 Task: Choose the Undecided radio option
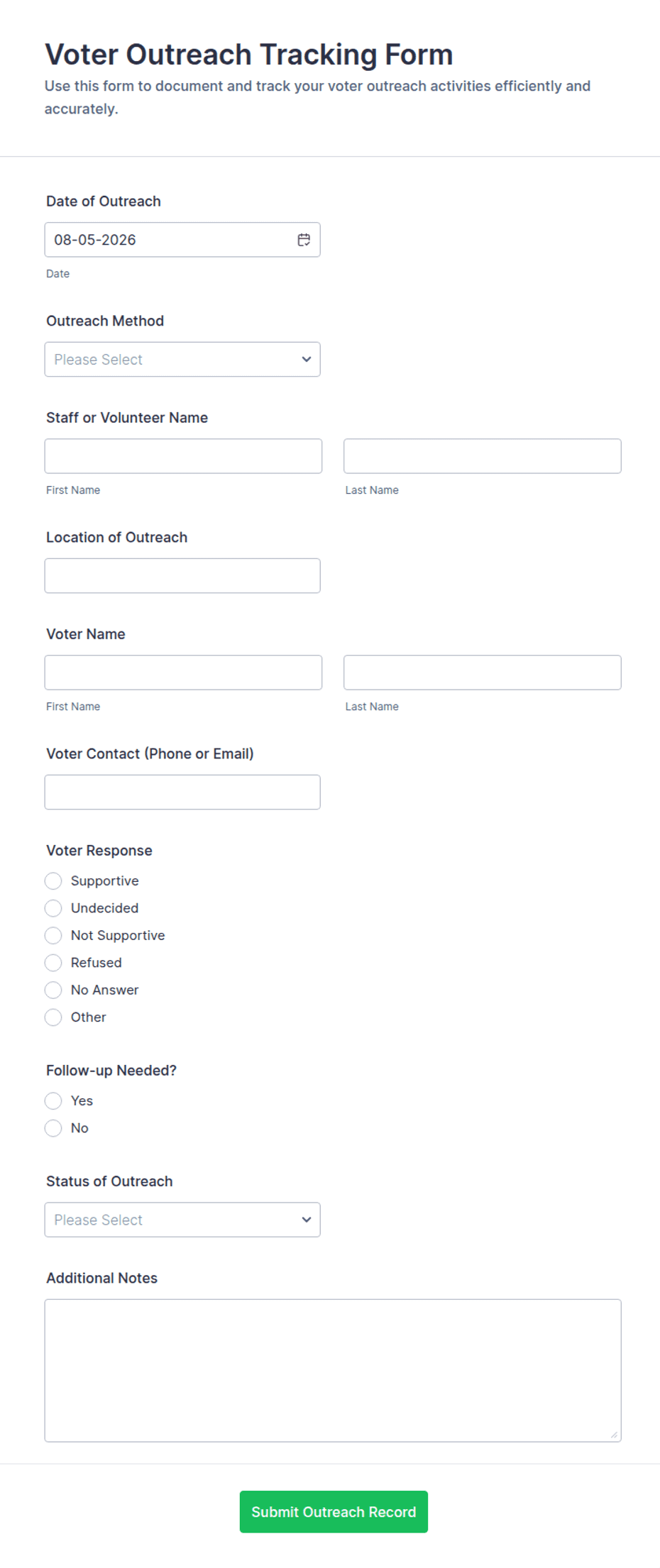click(x=53, y=908)
